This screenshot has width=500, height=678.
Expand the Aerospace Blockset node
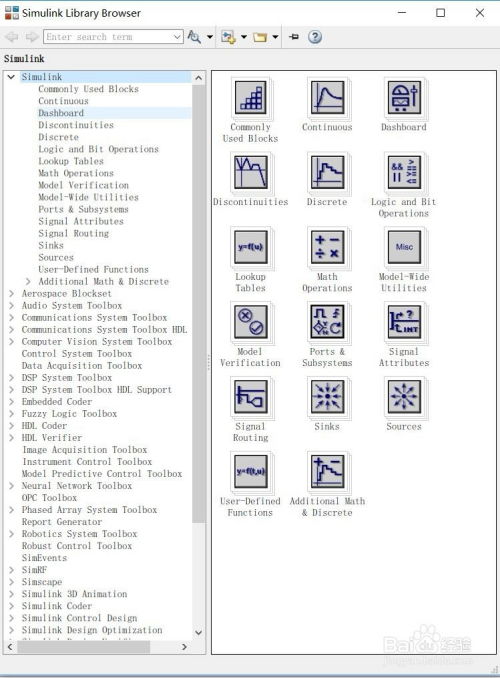click(x=12, y=294)
